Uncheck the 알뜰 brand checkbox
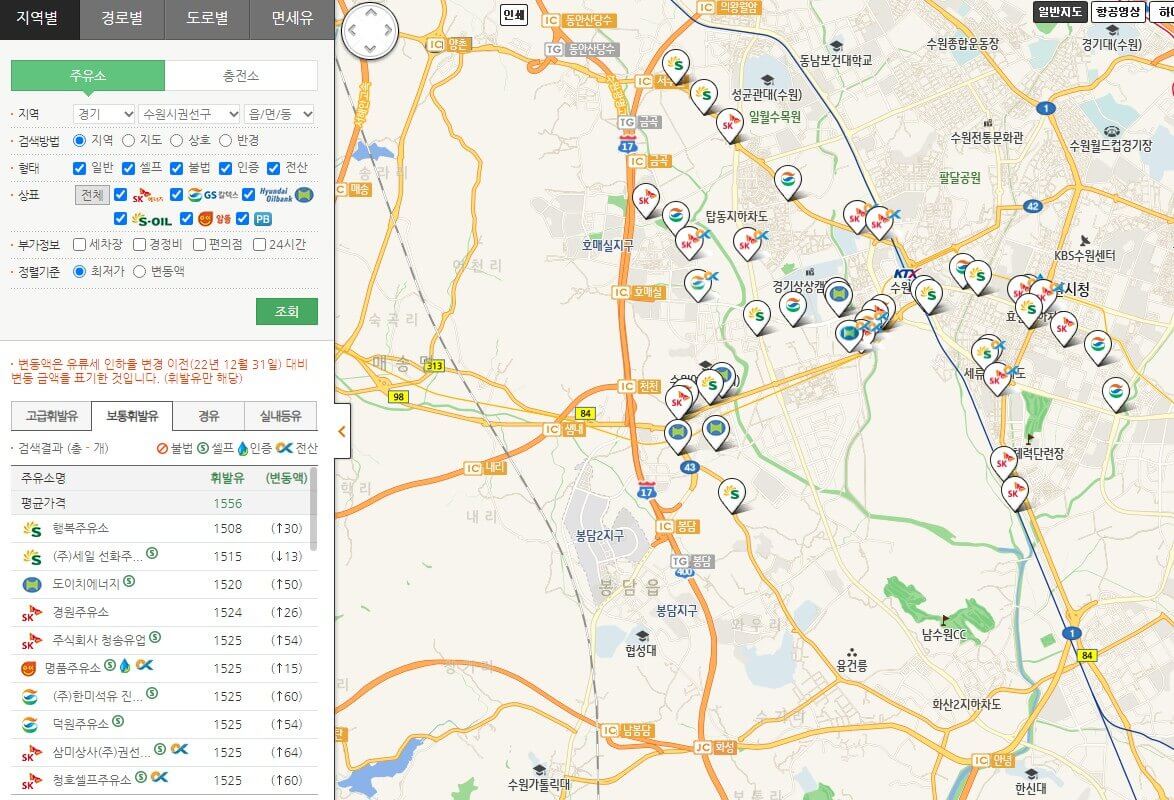Viewport: 1174px width, 800px height. (186, 219)
